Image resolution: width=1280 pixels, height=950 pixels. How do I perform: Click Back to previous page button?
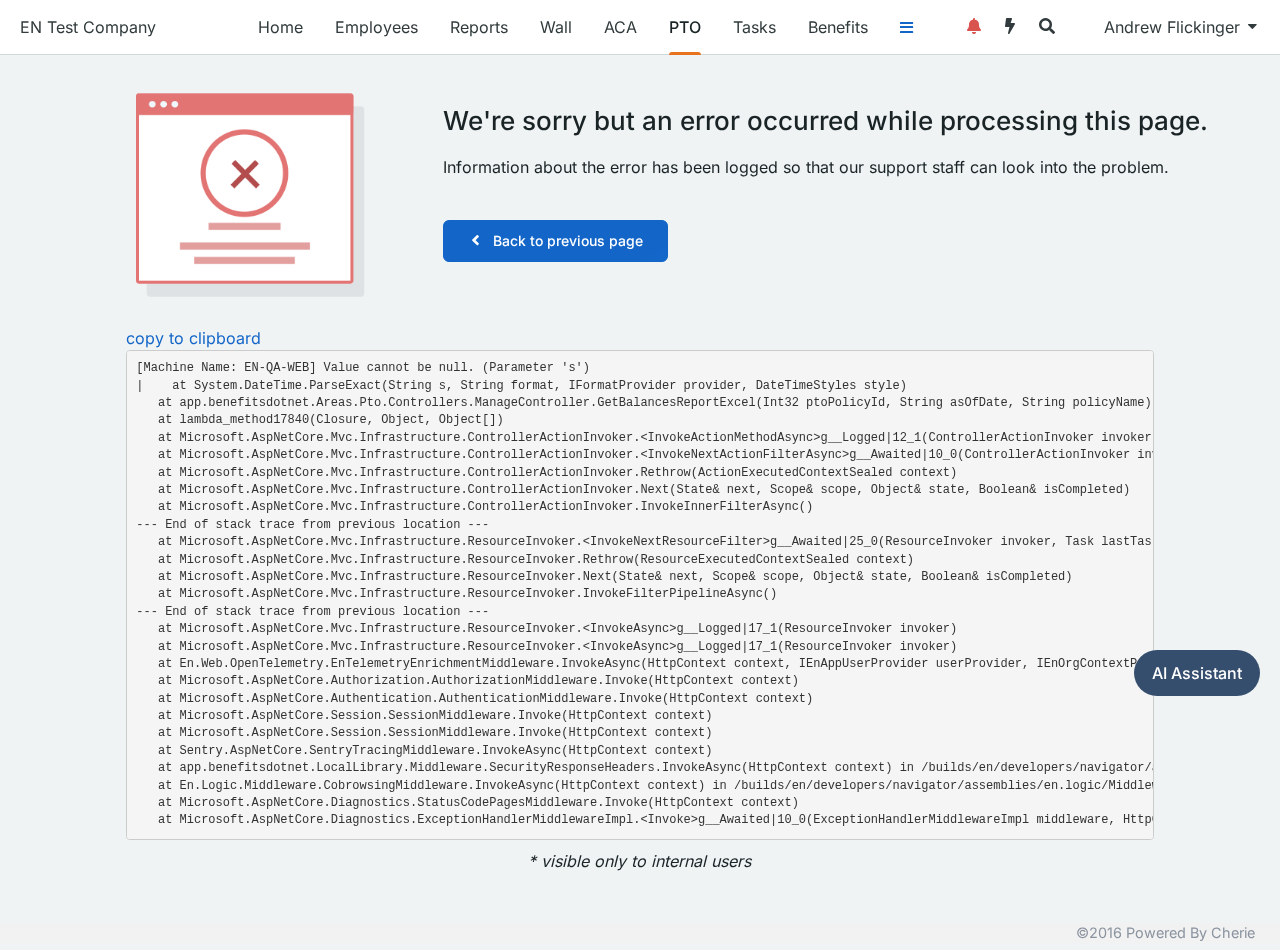[x=555, y=241]
